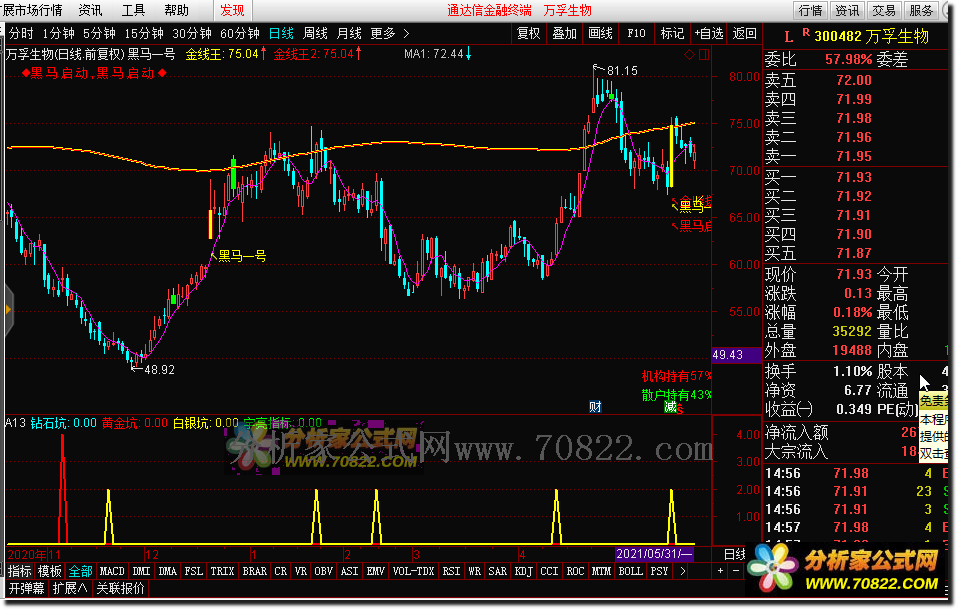Click the 财 finance marker on the chart
This screenshot has height=609, width=958.
[x=595, y=407]
